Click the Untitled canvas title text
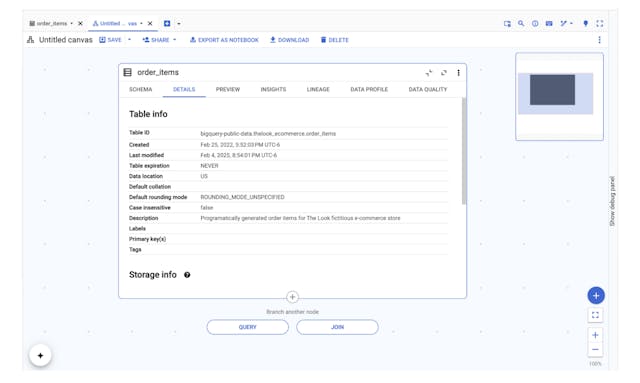 [66, 40]
